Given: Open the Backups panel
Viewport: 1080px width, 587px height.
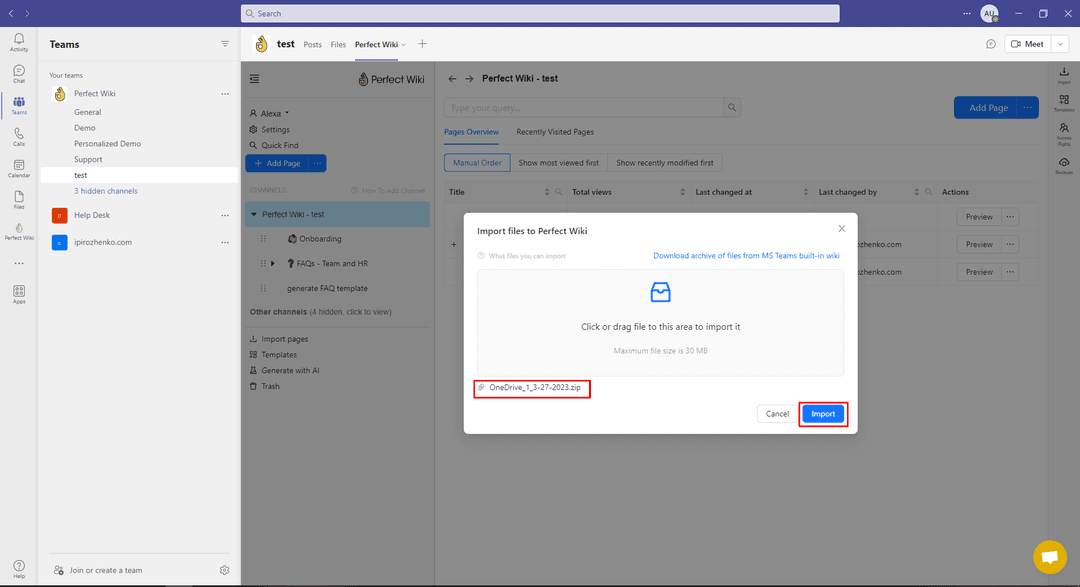Looking at the screenshot, I should tap(1064, 161).
